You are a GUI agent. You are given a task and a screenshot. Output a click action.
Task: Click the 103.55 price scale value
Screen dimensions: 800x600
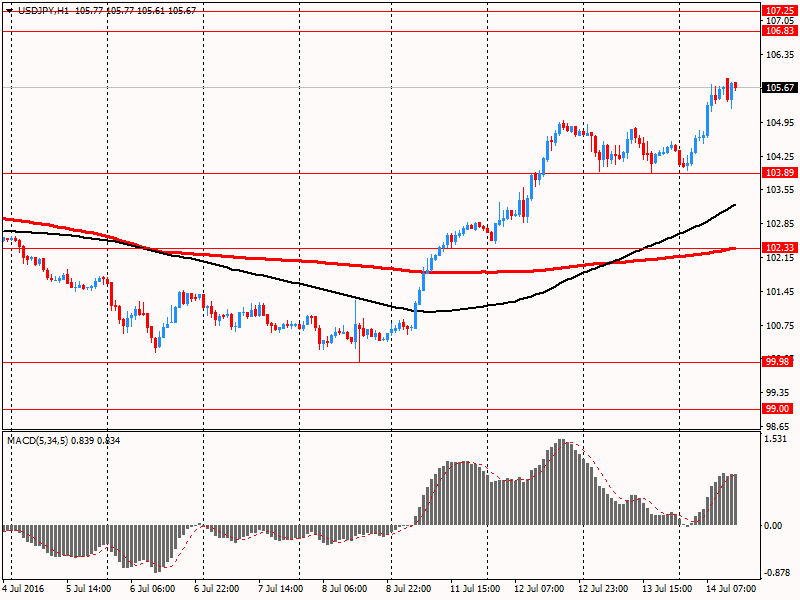pyautogui.click(x=780, y=190)
